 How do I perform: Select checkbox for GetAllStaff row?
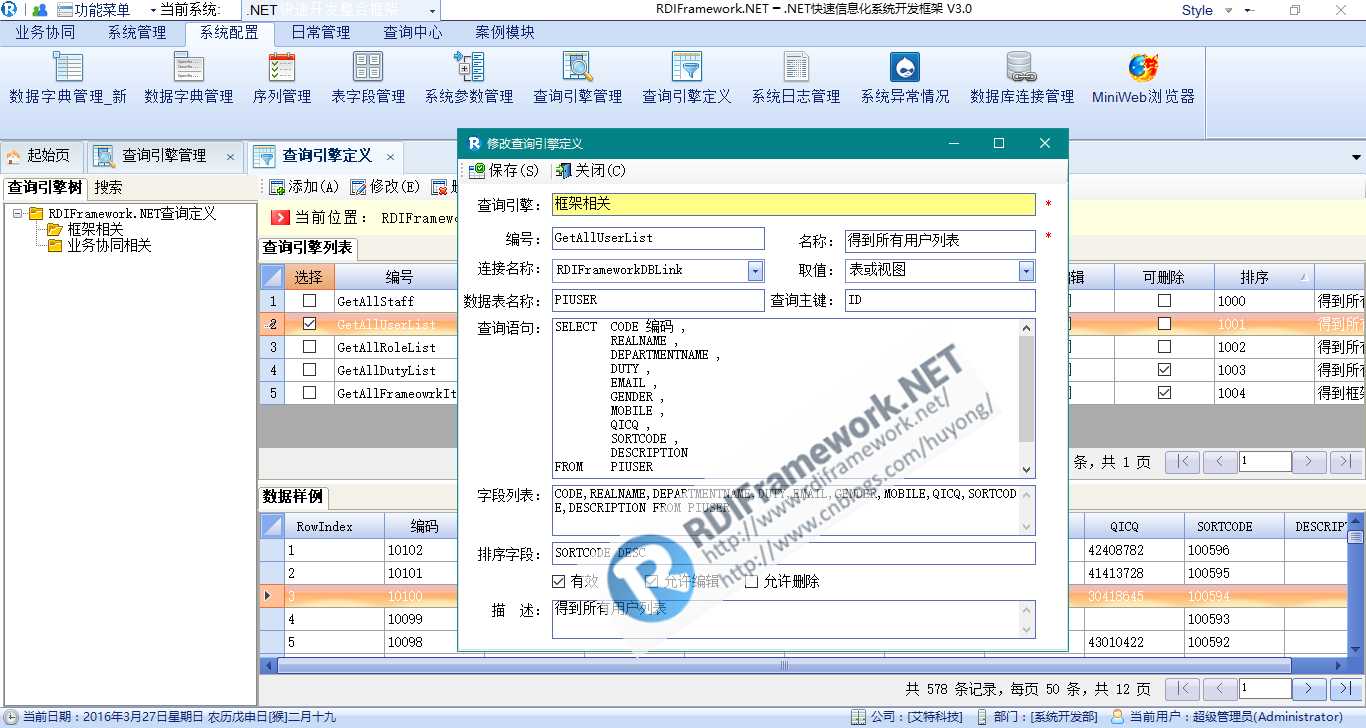pos(309,300)
